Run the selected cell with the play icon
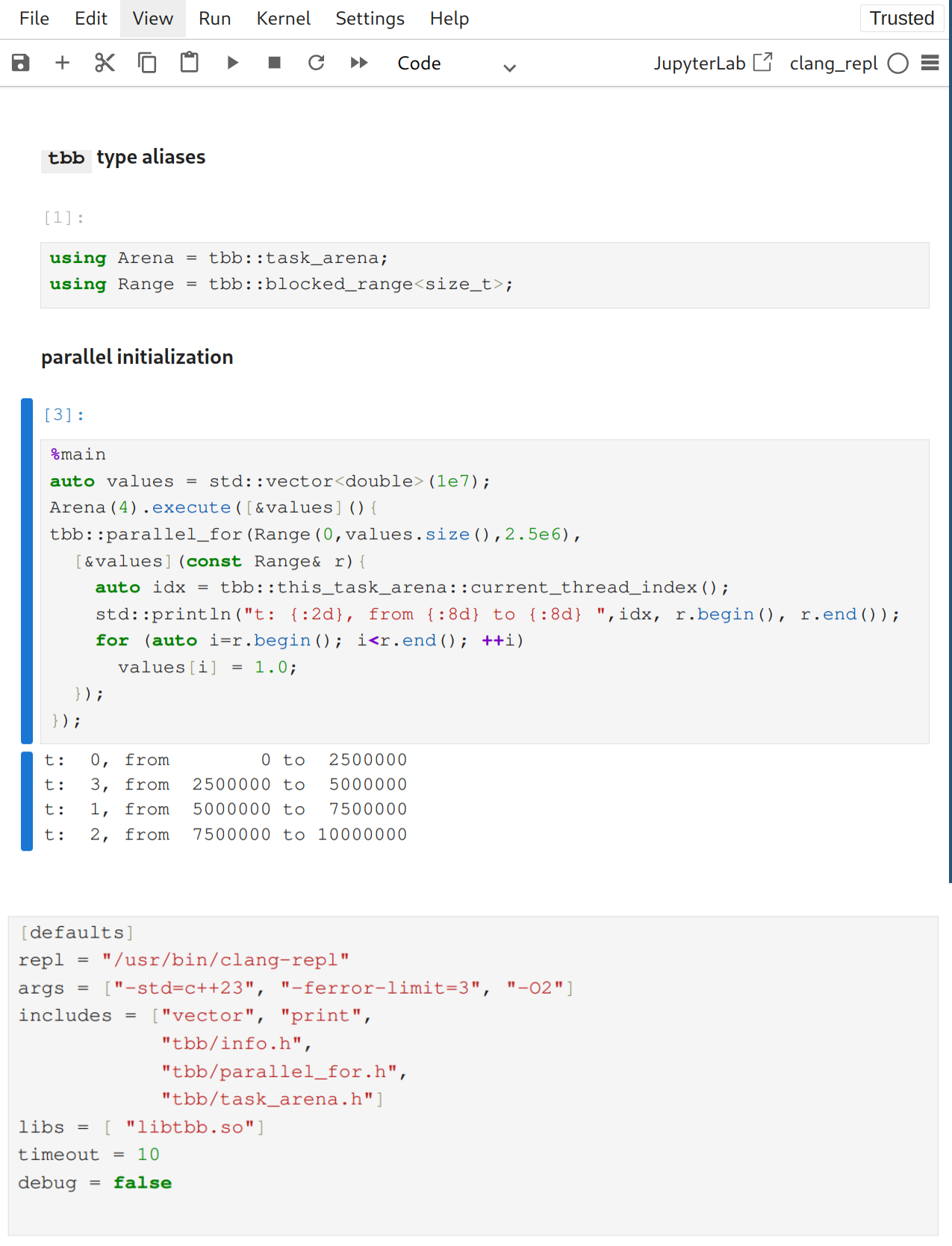 point(232,63)
